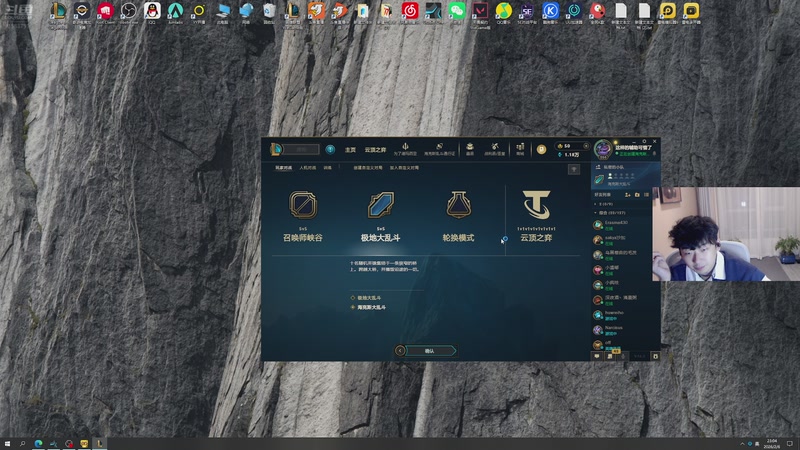Open the WeChat desktop icon
Viewport: 800px width, 450px height.
[x=457, y=10]
